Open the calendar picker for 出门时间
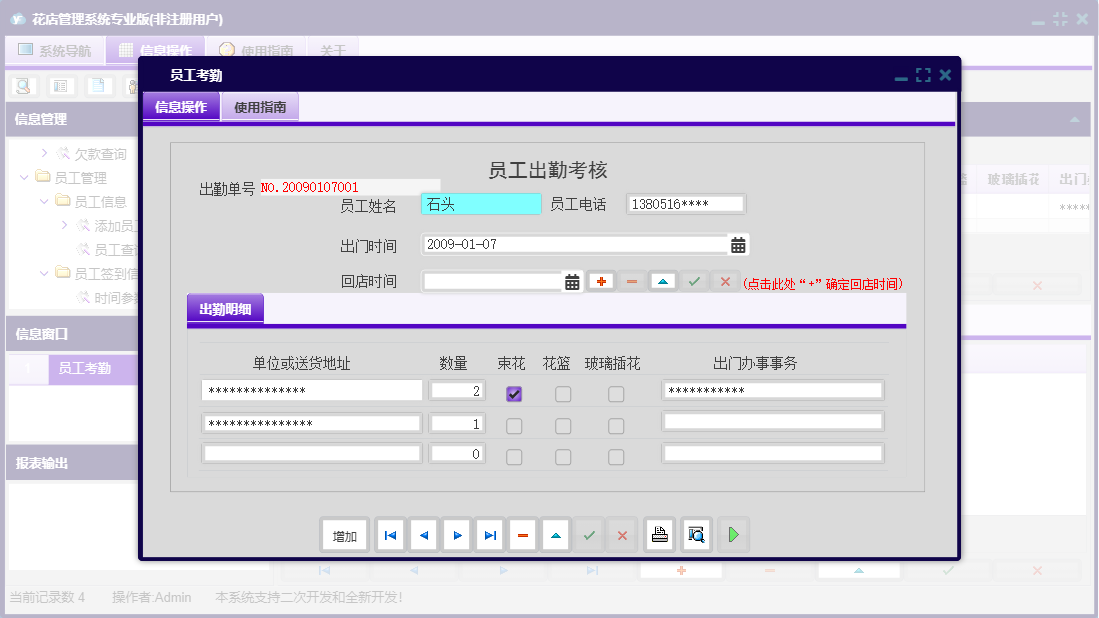The width and height of the screenshot is (1099, 618). (x=737, y=244)
